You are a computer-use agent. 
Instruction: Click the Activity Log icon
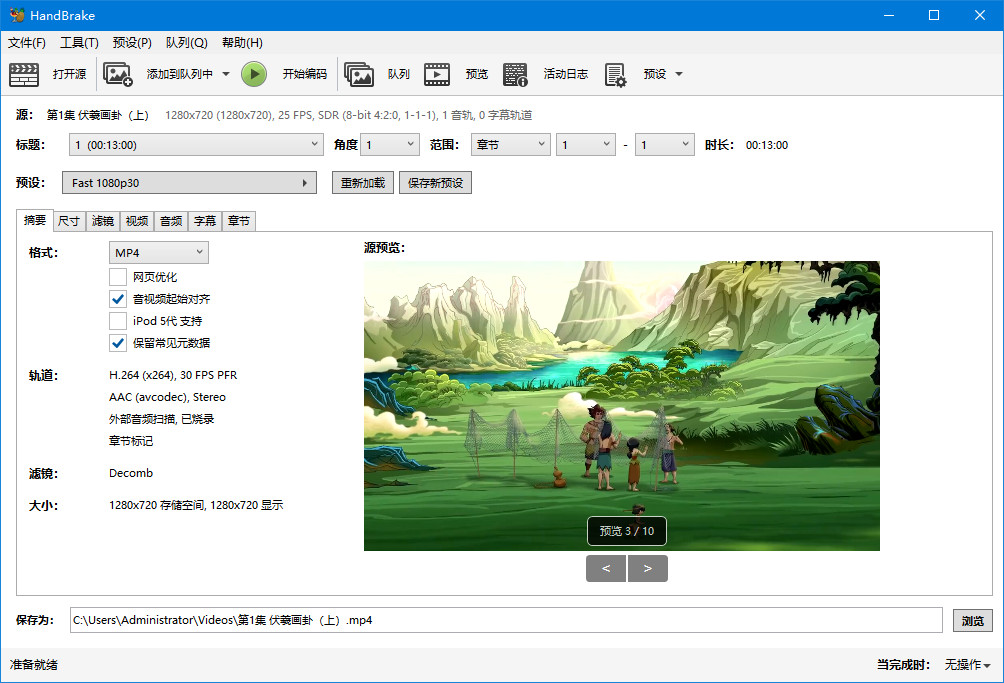coord(515,74)
